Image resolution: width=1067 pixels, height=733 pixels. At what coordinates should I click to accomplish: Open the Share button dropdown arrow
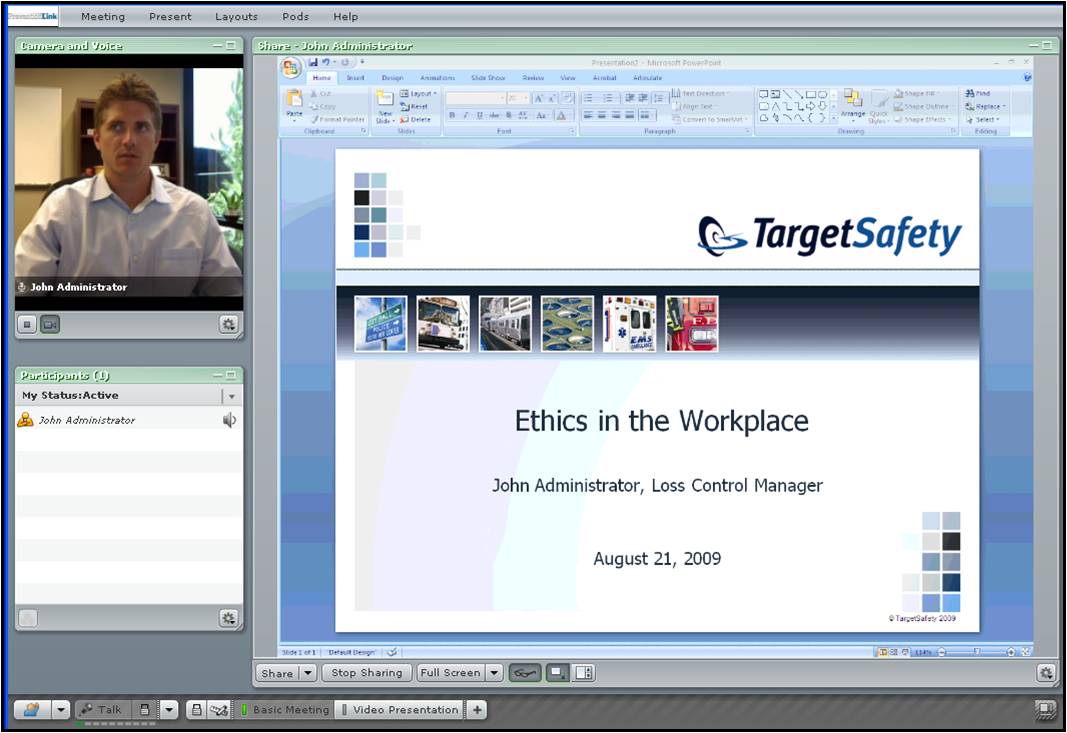(308, 673)
